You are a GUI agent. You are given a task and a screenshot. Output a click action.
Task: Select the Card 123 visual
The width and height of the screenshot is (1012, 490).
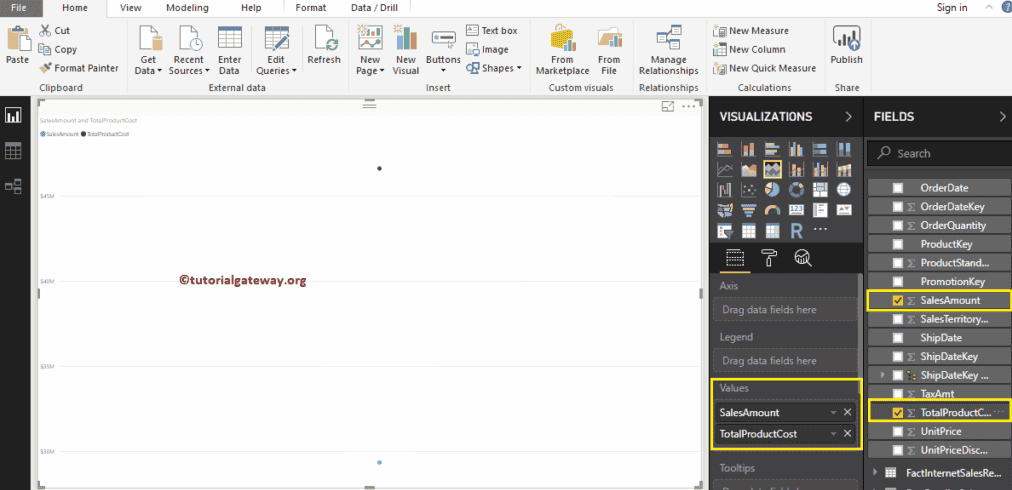click(796, 210)
